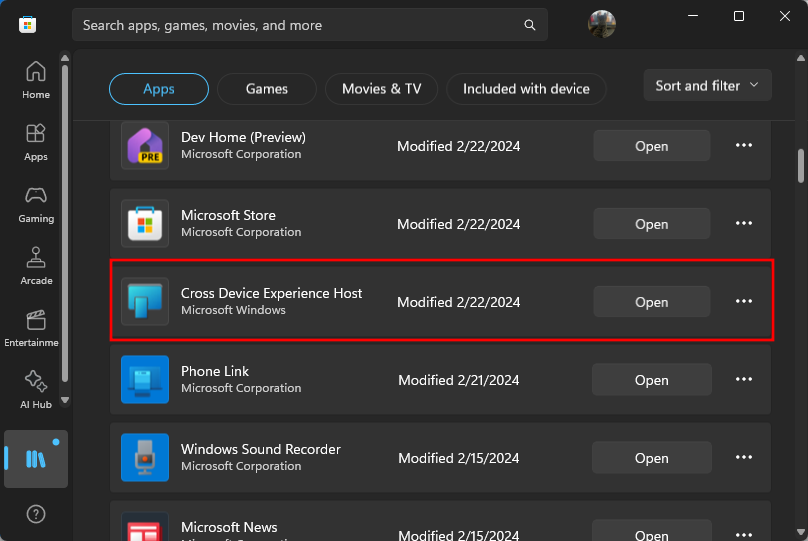The height and width of the screenshot is (541, 808).
Task: Click the Microsoft Store app icon in list
Action: click(x=145, y=224)
